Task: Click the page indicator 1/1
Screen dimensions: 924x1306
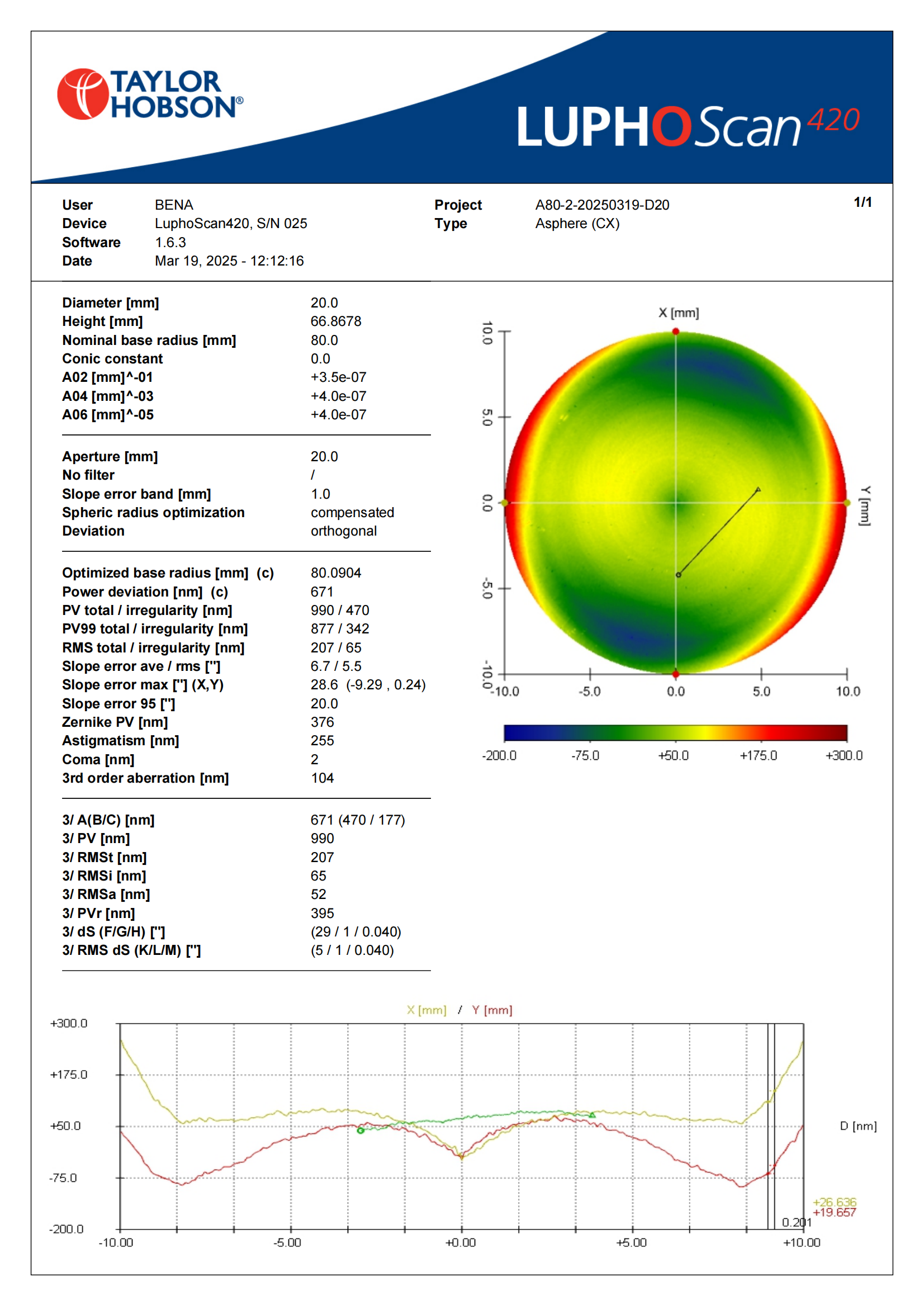Action: 863,202
